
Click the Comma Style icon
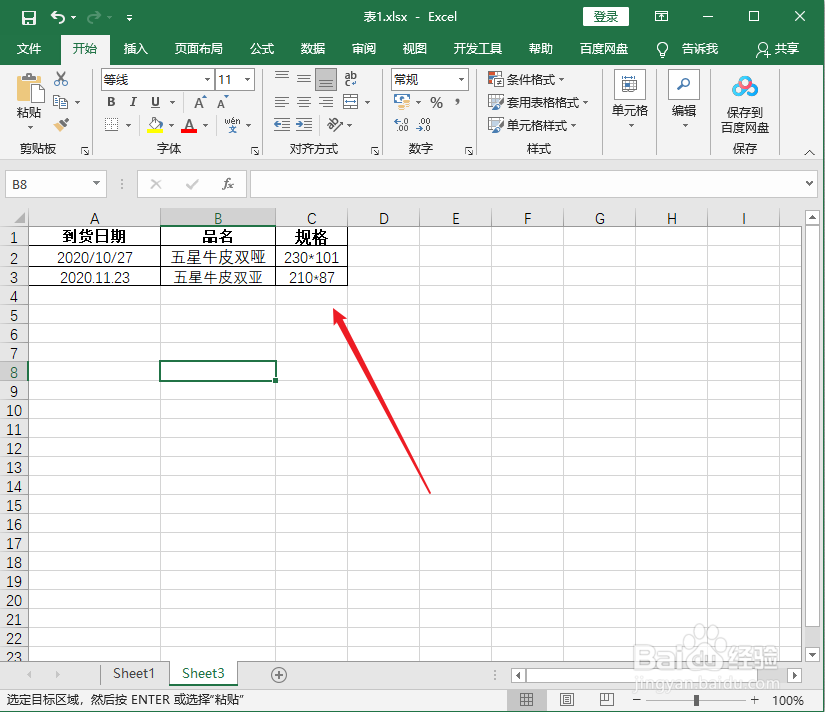[x=458, y=102]
